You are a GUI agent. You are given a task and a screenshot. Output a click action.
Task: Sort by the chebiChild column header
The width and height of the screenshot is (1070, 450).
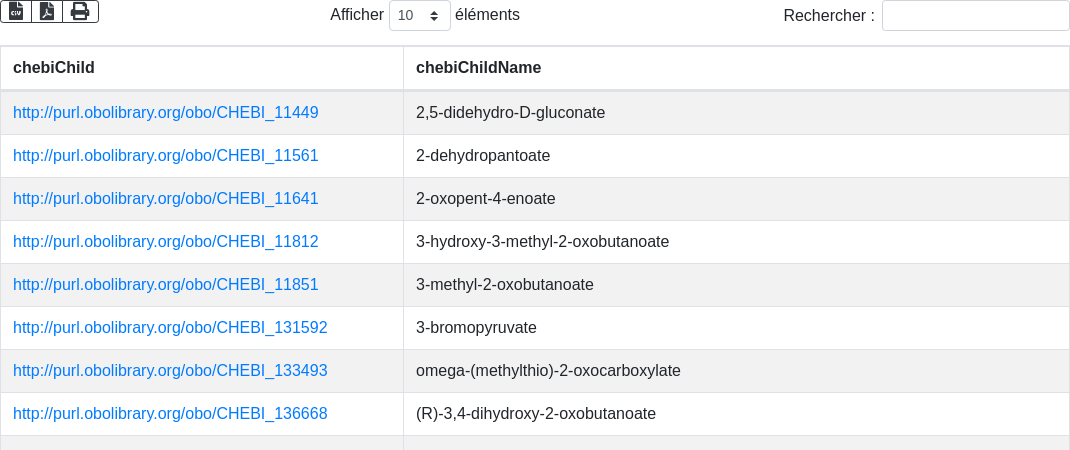pyautogui.click(x=54, y=68)
